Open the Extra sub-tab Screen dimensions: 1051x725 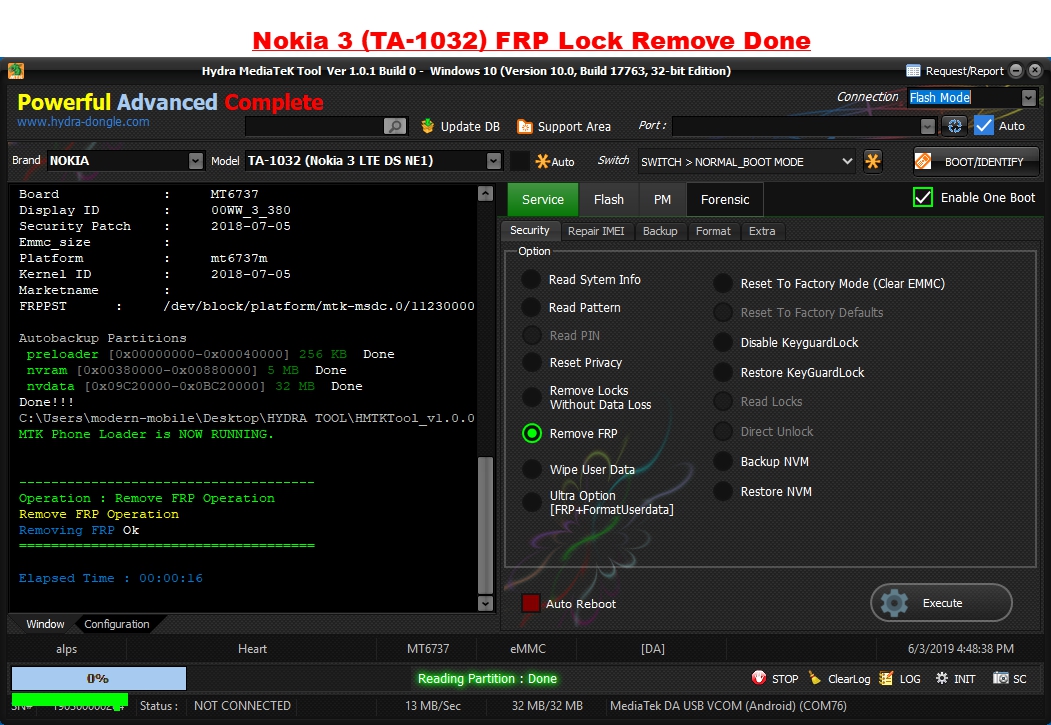(x=762, y=231)
